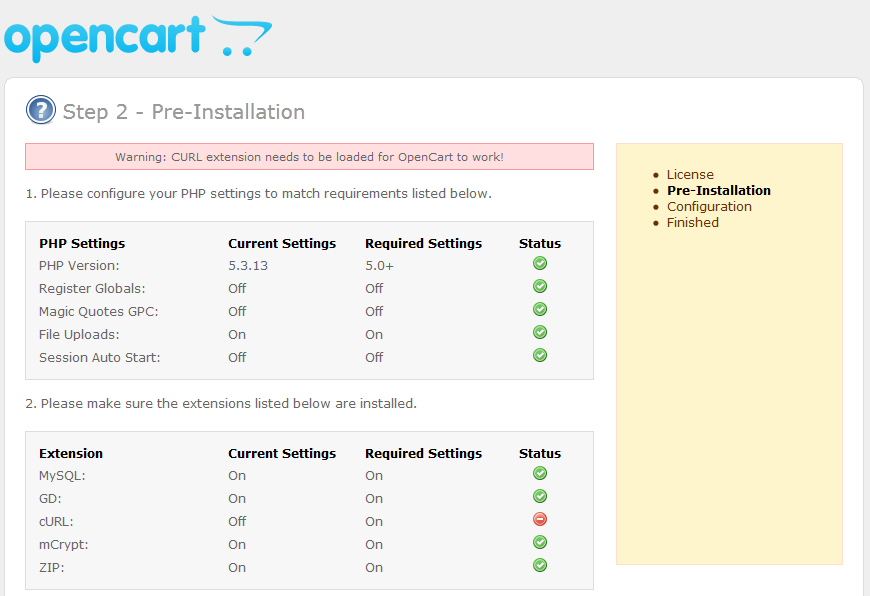Click the PHP Version current value 5.3.13
Image resolution: width=870 pixels, height=596 pixels.
coord(248,266)
